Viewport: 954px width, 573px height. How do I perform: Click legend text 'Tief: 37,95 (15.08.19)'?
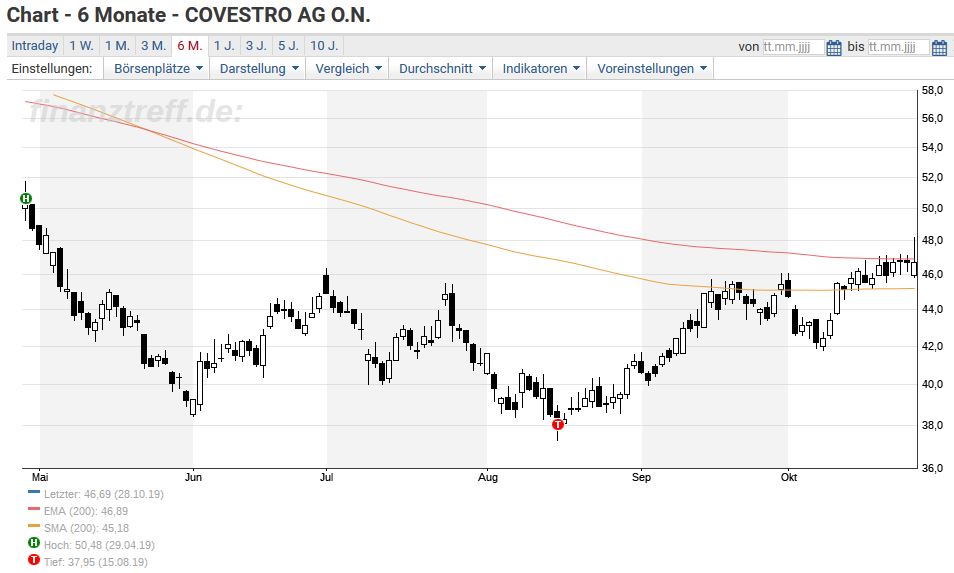tap(96, 563)
